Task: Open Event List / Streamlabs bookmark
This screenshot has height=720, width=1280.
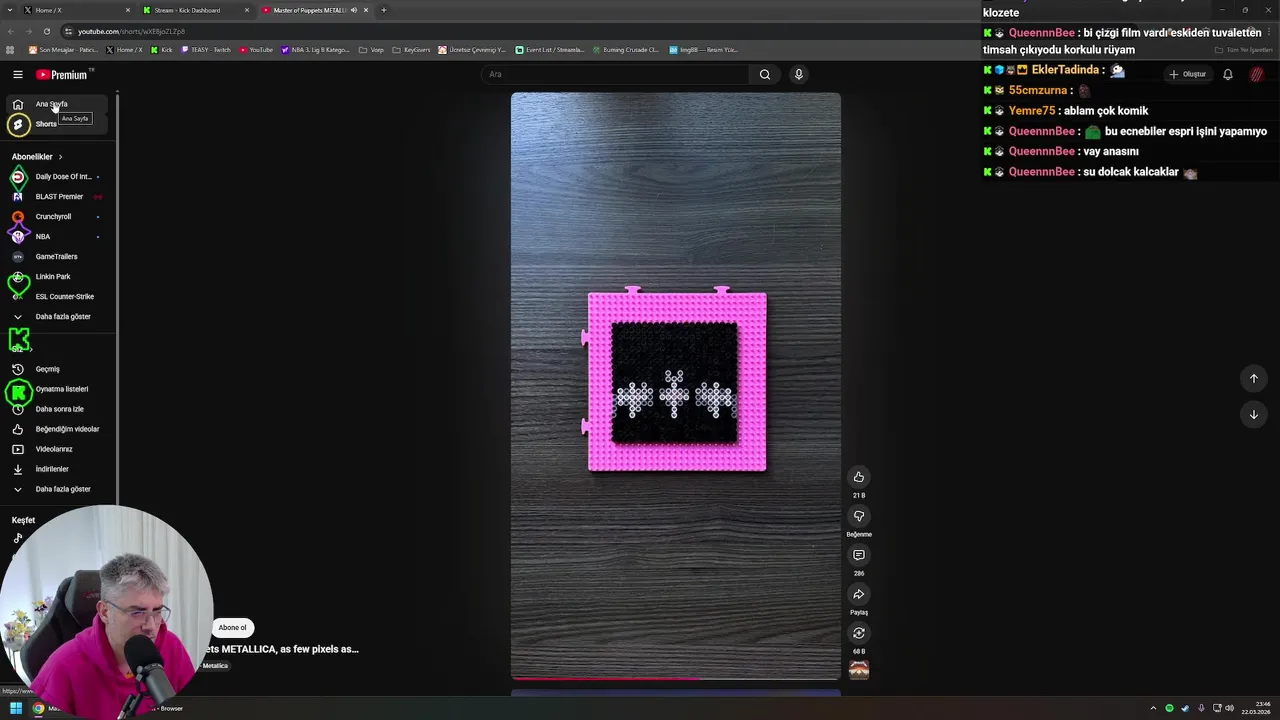Action: point(549,50)
